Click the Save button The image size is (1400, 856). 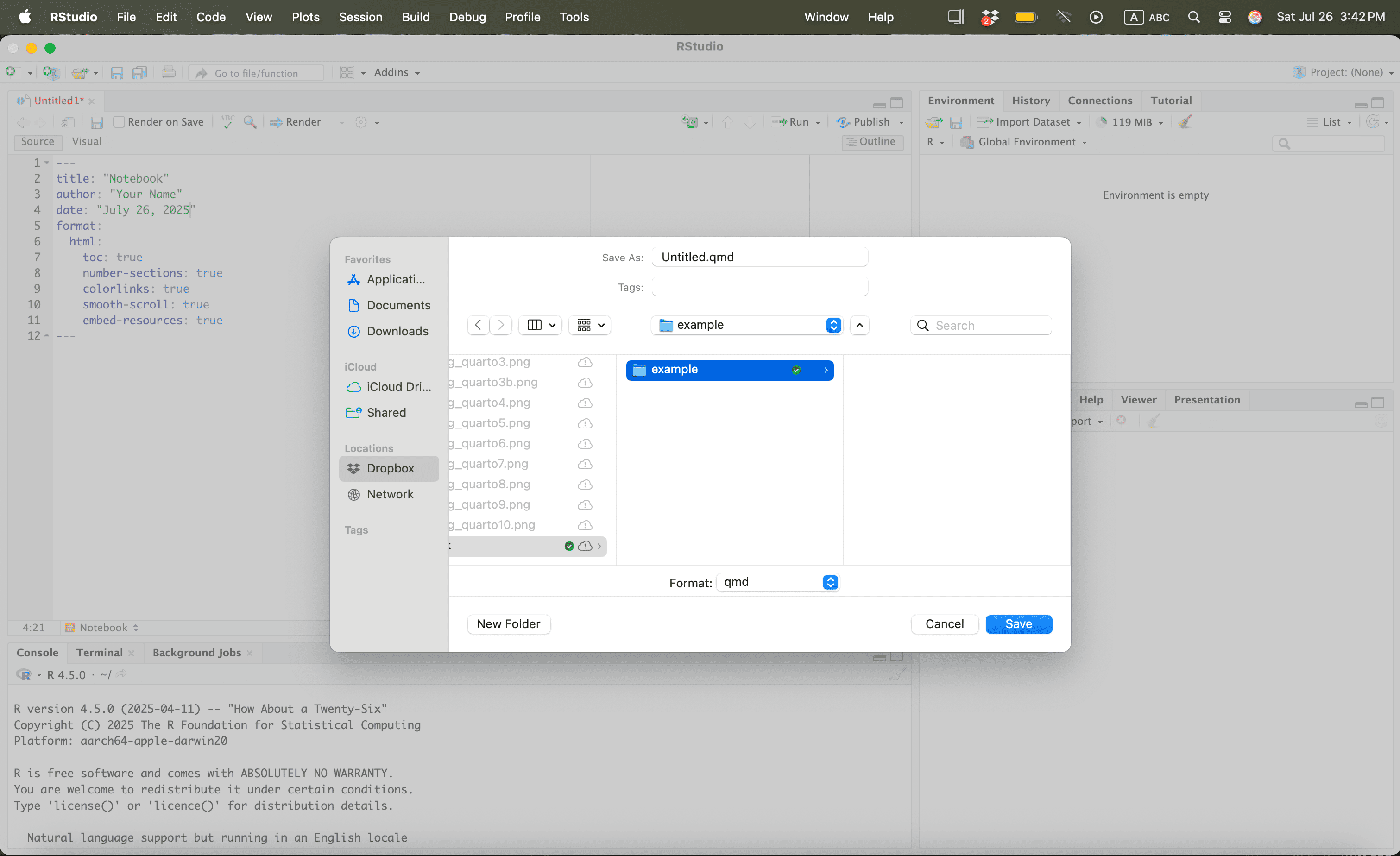1018,623
